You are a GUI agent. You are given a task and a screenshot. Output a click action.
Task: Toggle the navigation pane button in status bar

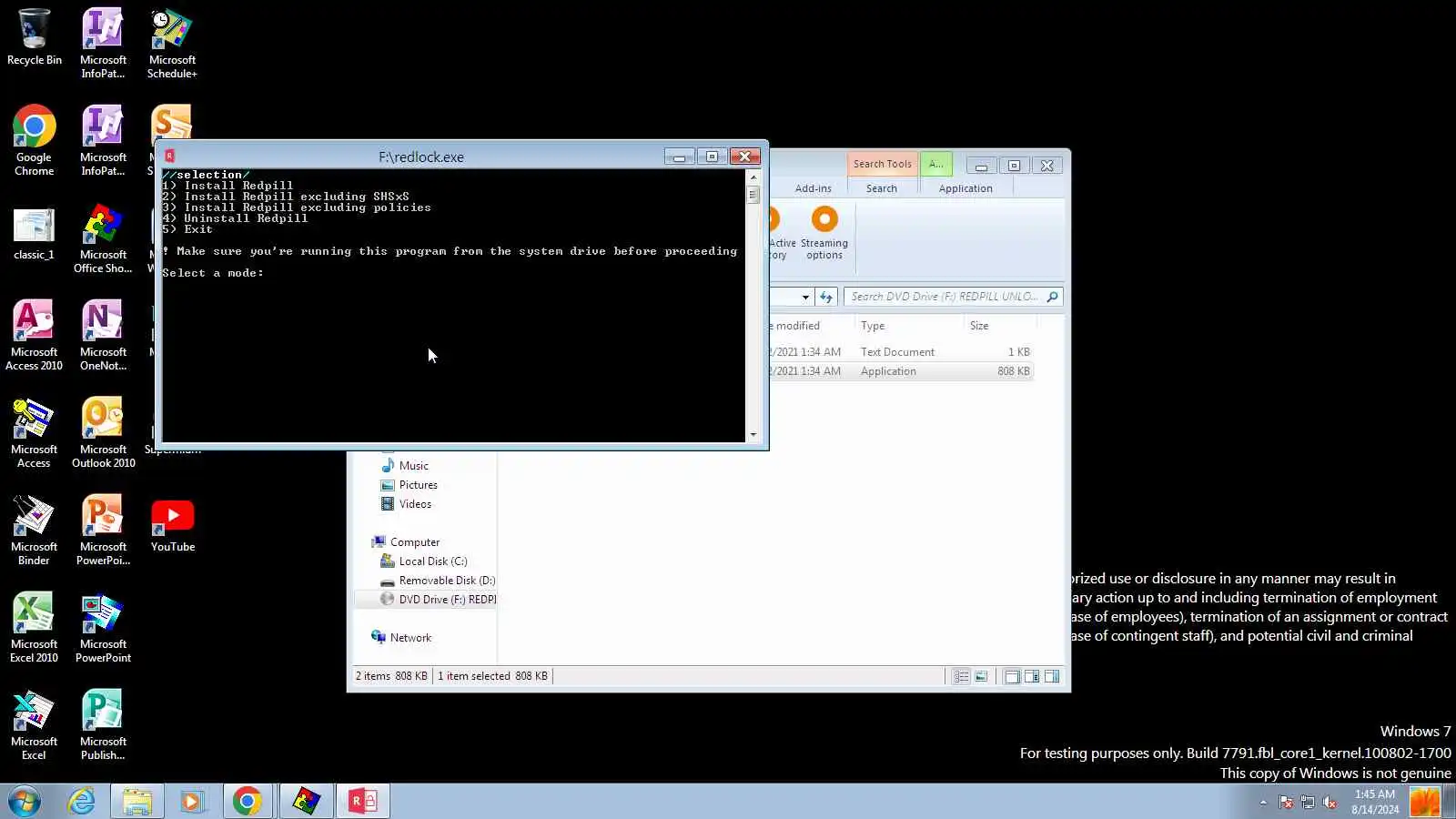point(1012,676)
